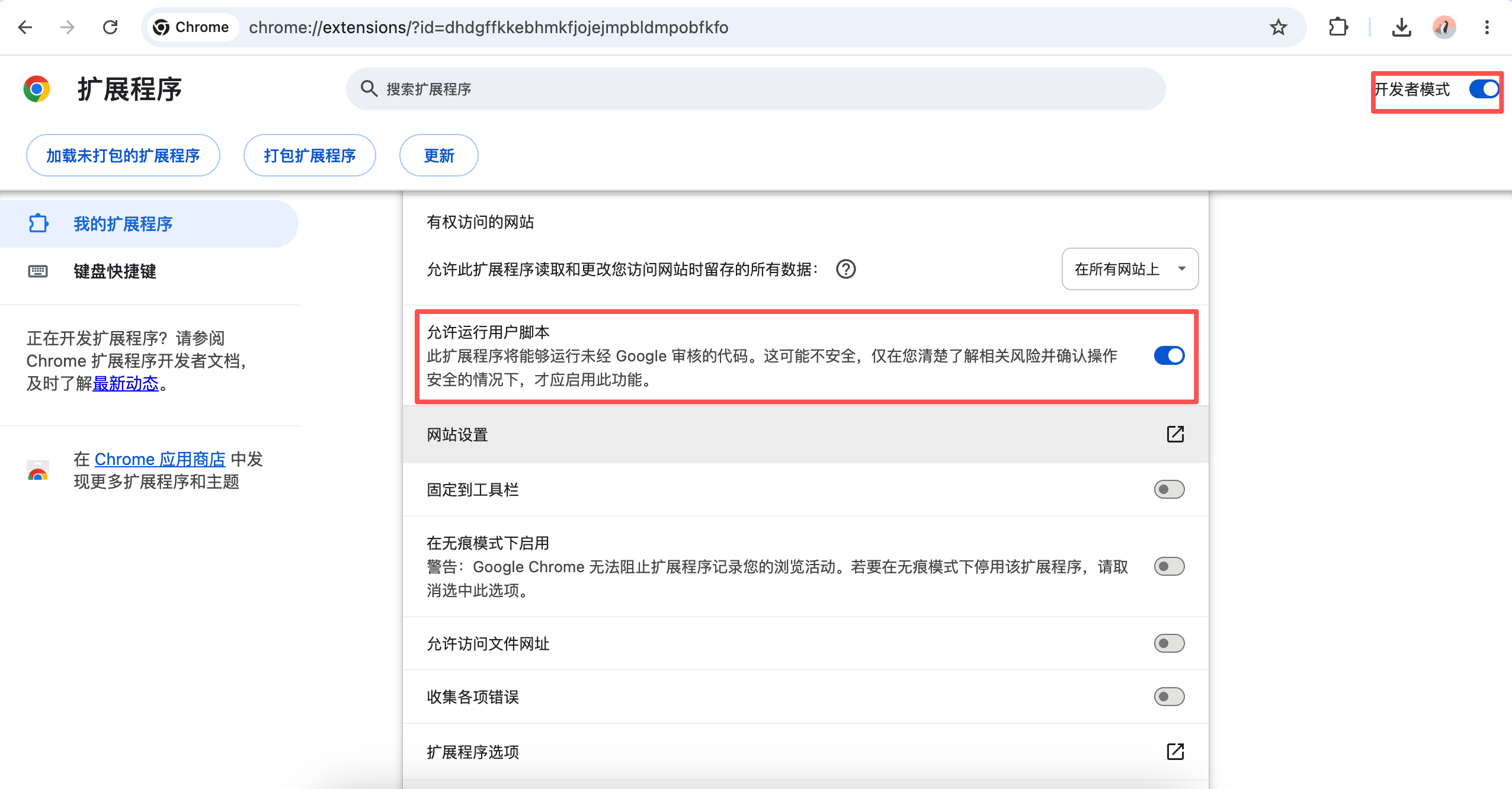
Task: Open the 最新动态 link
Action: pyautogui.click(x=126, y=383)
